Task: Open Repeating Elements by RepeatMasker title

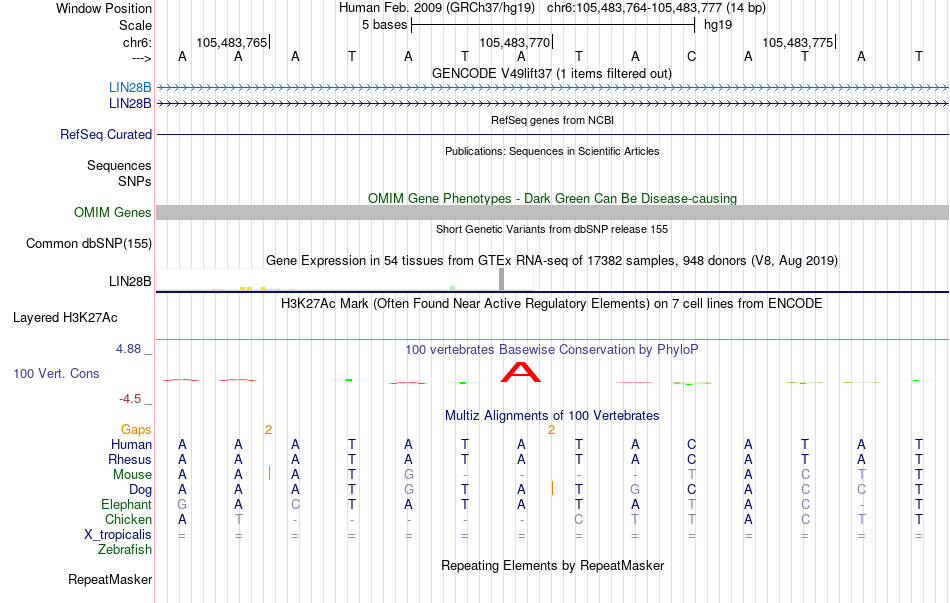Action: [552, 566]
